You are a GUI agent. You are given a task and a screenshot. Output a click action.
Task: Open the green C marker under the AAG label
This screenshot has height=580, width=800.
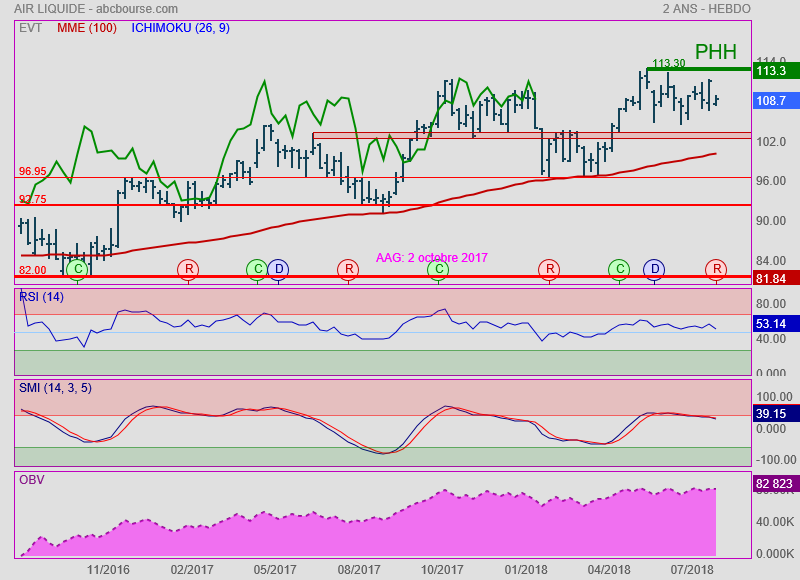click(x=438, y=269)
